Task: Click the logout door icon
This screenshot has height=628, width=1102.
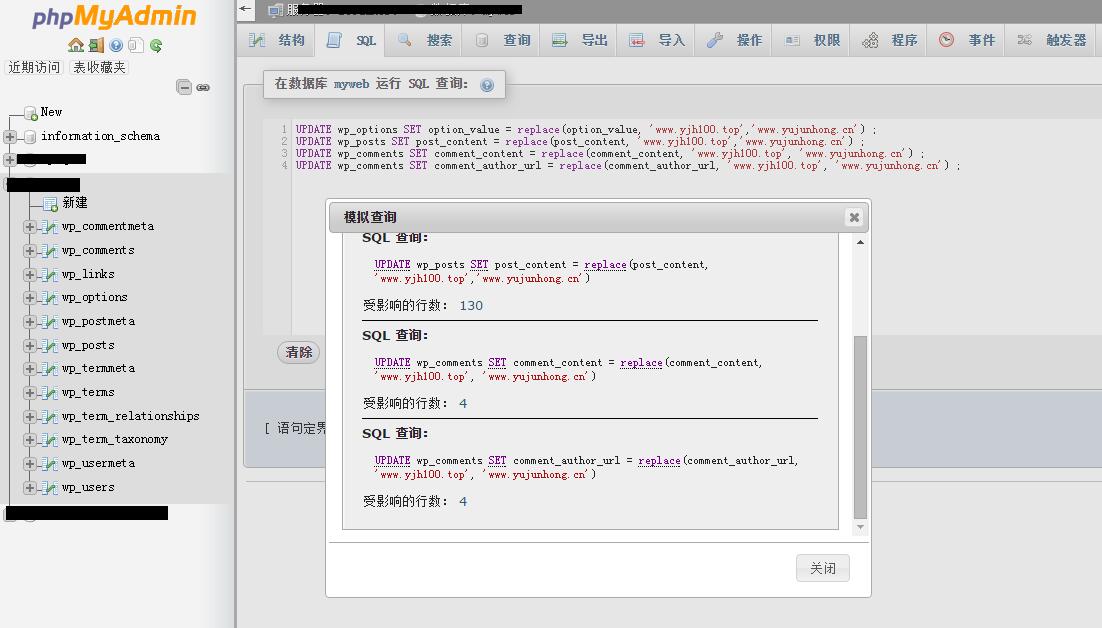Action: coord(96,45)
